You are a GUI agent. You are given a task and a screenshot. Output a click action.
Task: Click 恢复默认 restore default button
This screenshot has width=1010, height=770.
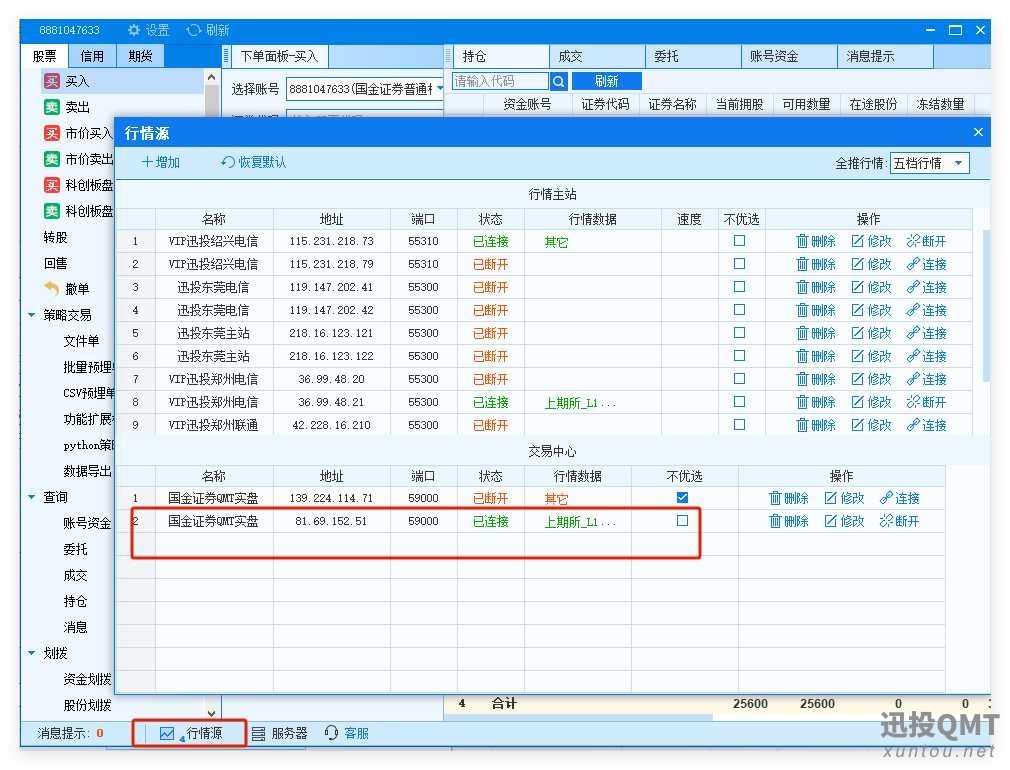pyautogui.click(x=253, y=162)
